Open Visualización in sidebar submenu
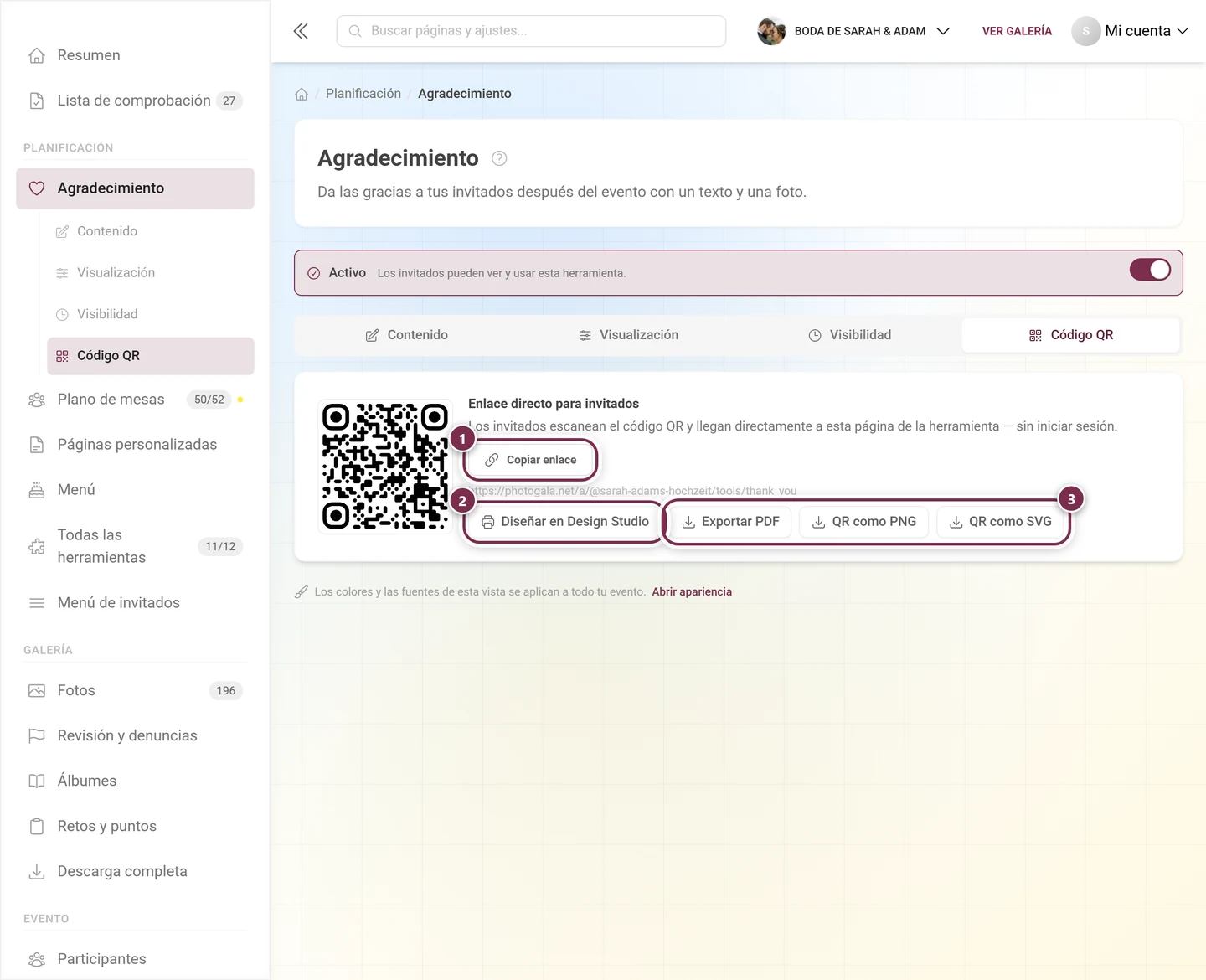 tap(151, 273)
